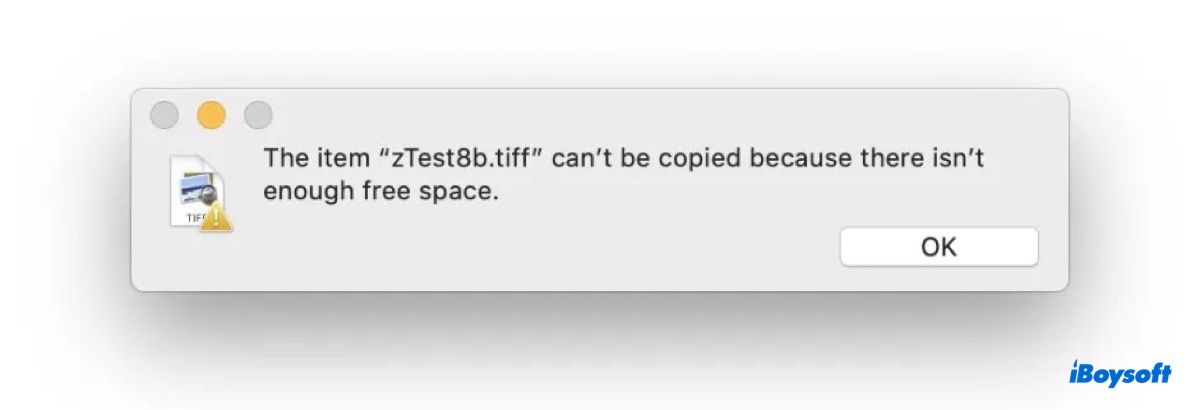Image resolution: width=1200 pixels, height=410 pixels.
Task: Click the yellow minimize window button
Action: click(211, 116)
